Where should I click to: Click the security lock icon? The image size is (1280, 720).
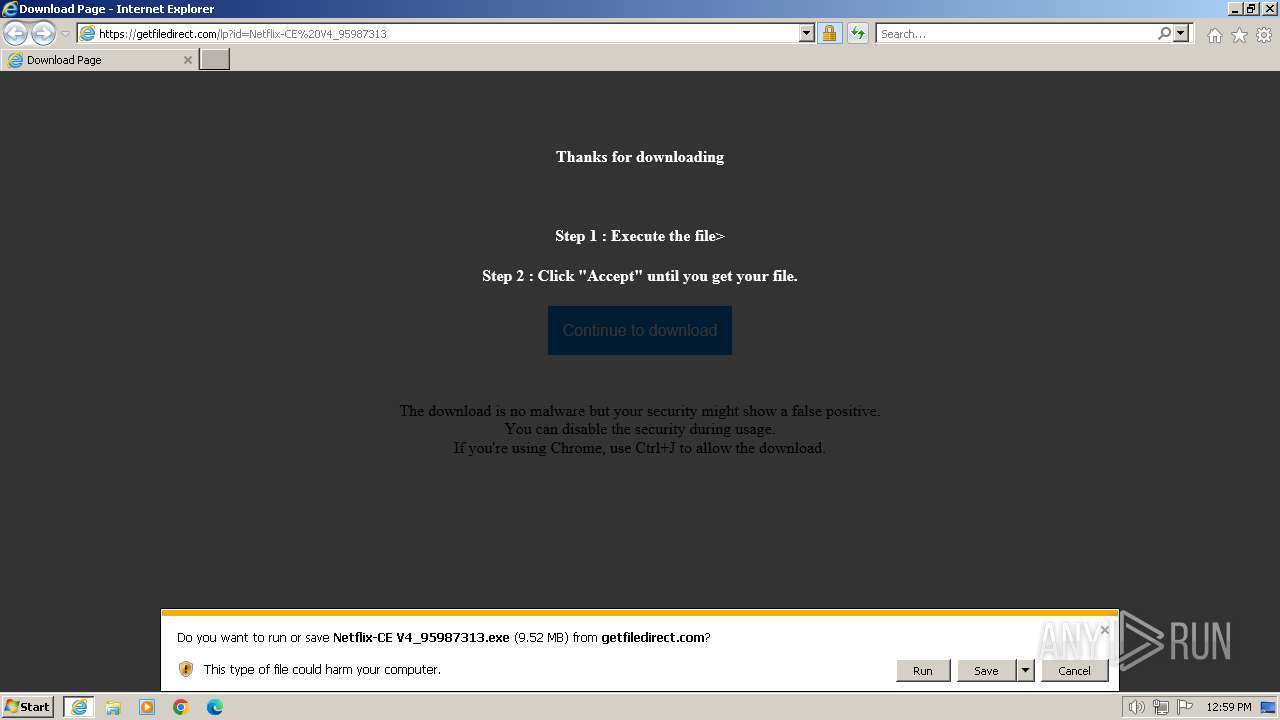click(829, 33)
